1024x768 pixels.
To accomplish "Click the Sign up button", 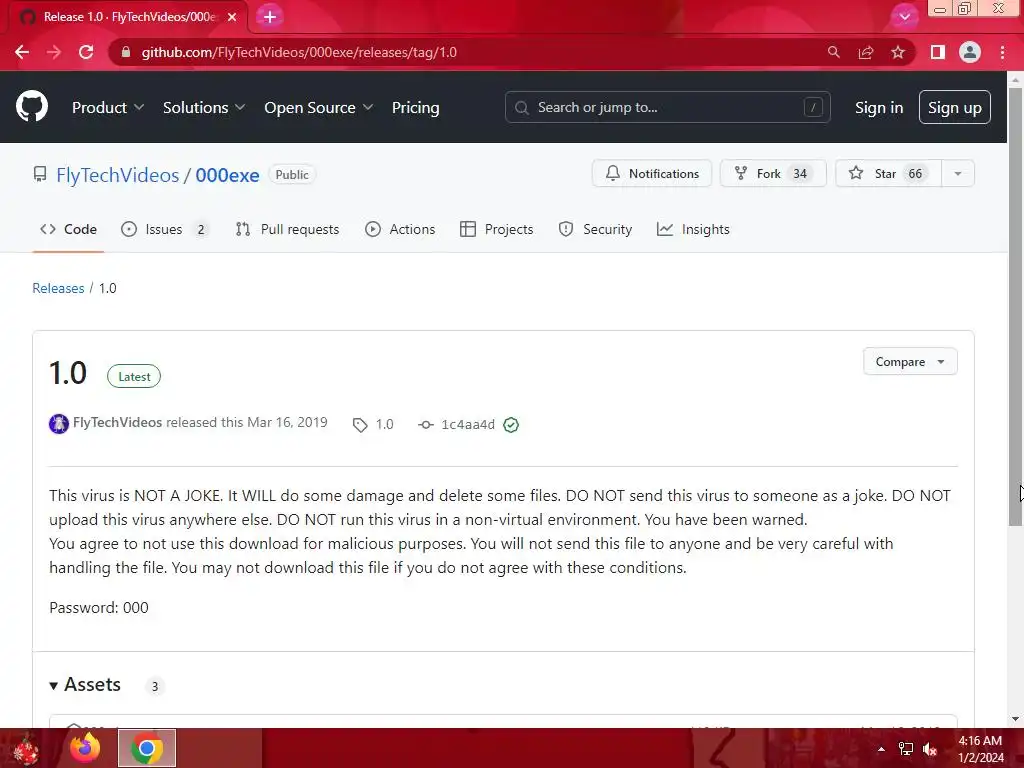I will tap(954, 107).
